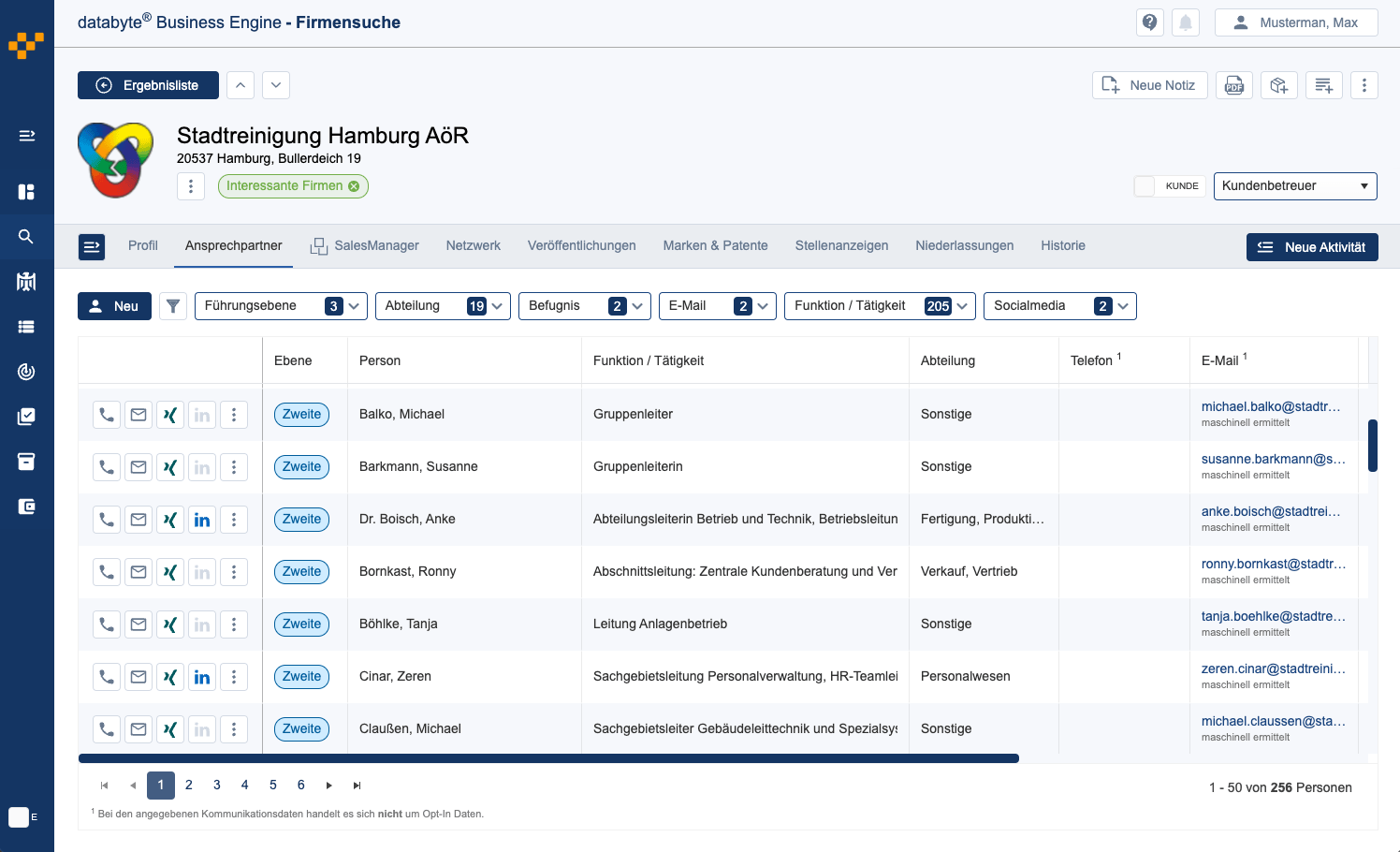Click the phone icon for Balko, Michael
The height and width of the screenshot is (852, 1400).
[107, 415]
